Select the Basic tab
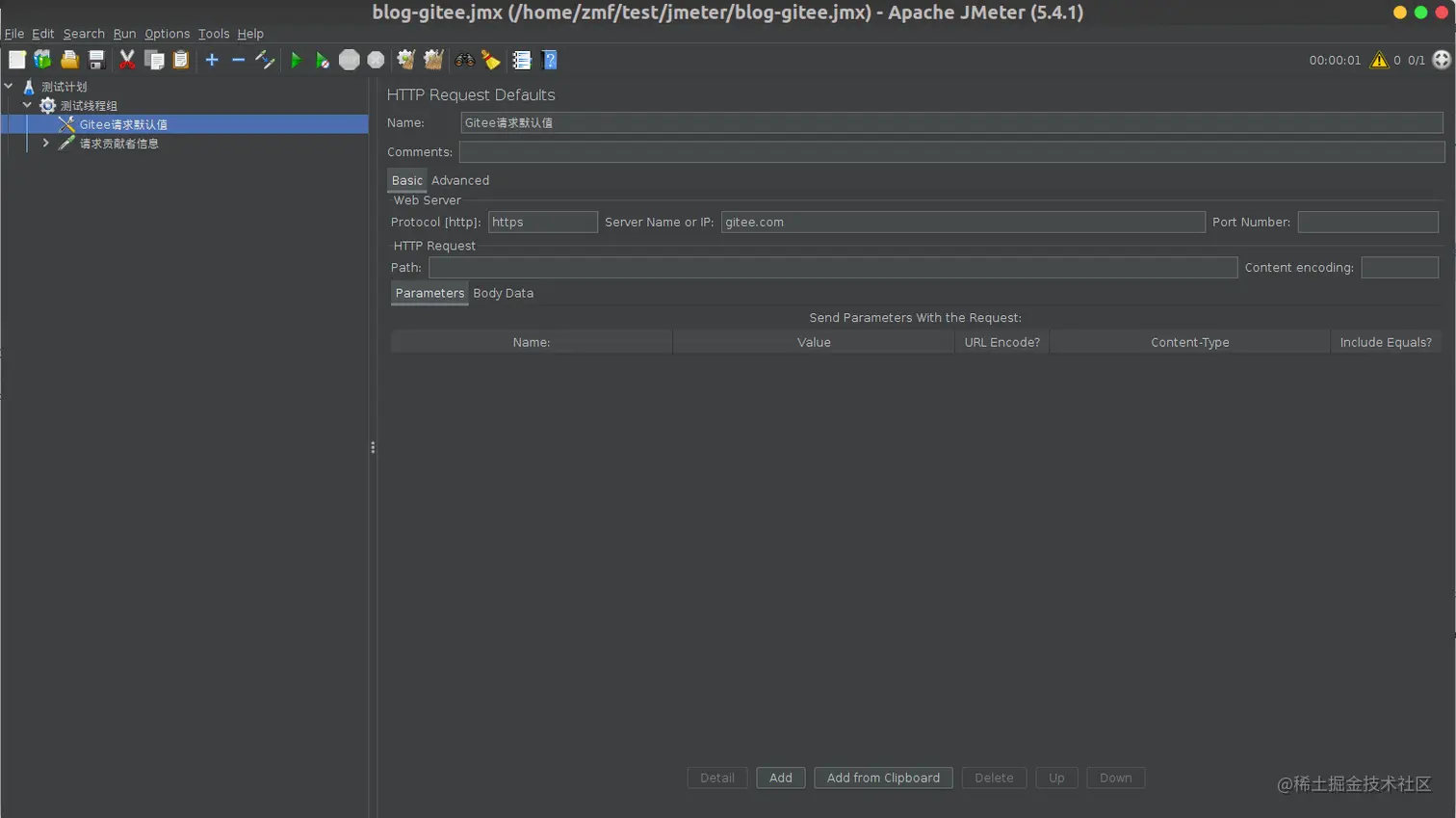Viewport: 1456px width, 818px height. [x=407, y=180]
